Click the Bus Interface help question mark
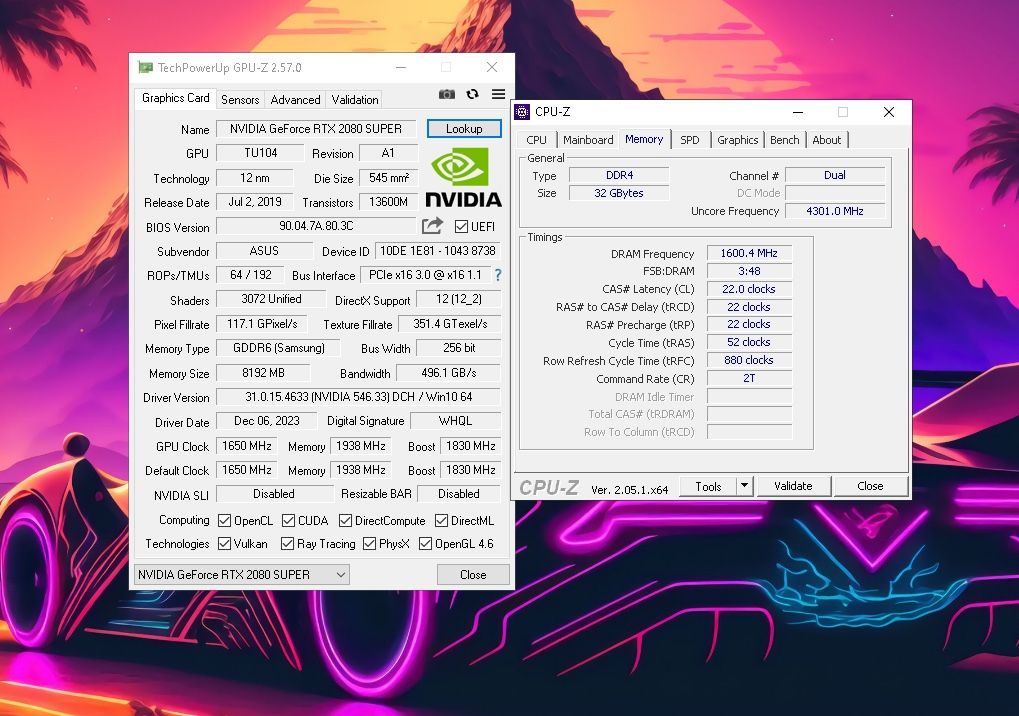Screen dimensions: 1019x716 coord(497,275)
